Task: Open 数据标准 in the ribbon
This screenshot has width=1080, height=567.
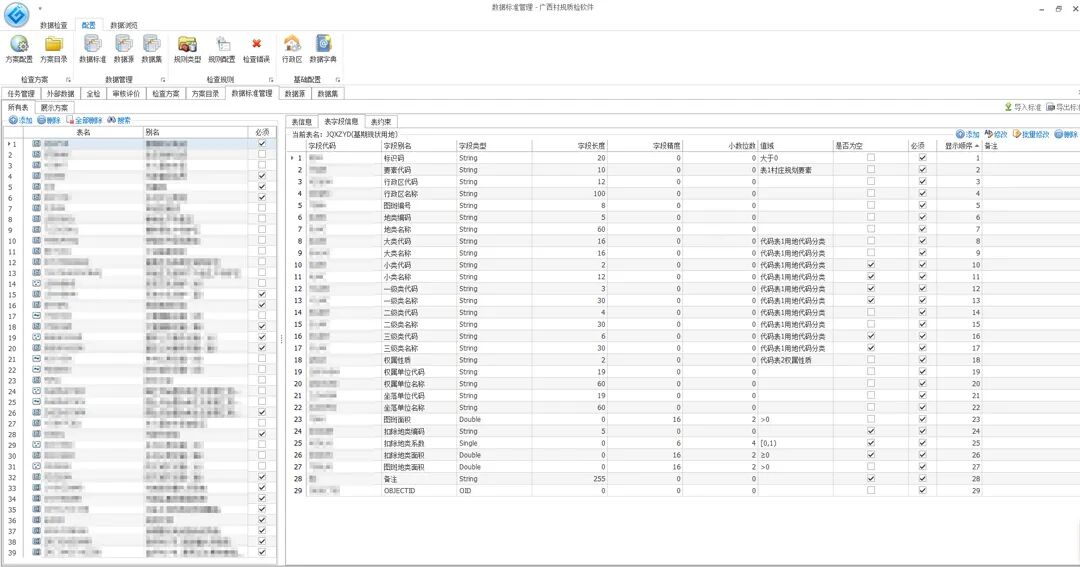Action: pyautogui.click(x=92, y=50)
